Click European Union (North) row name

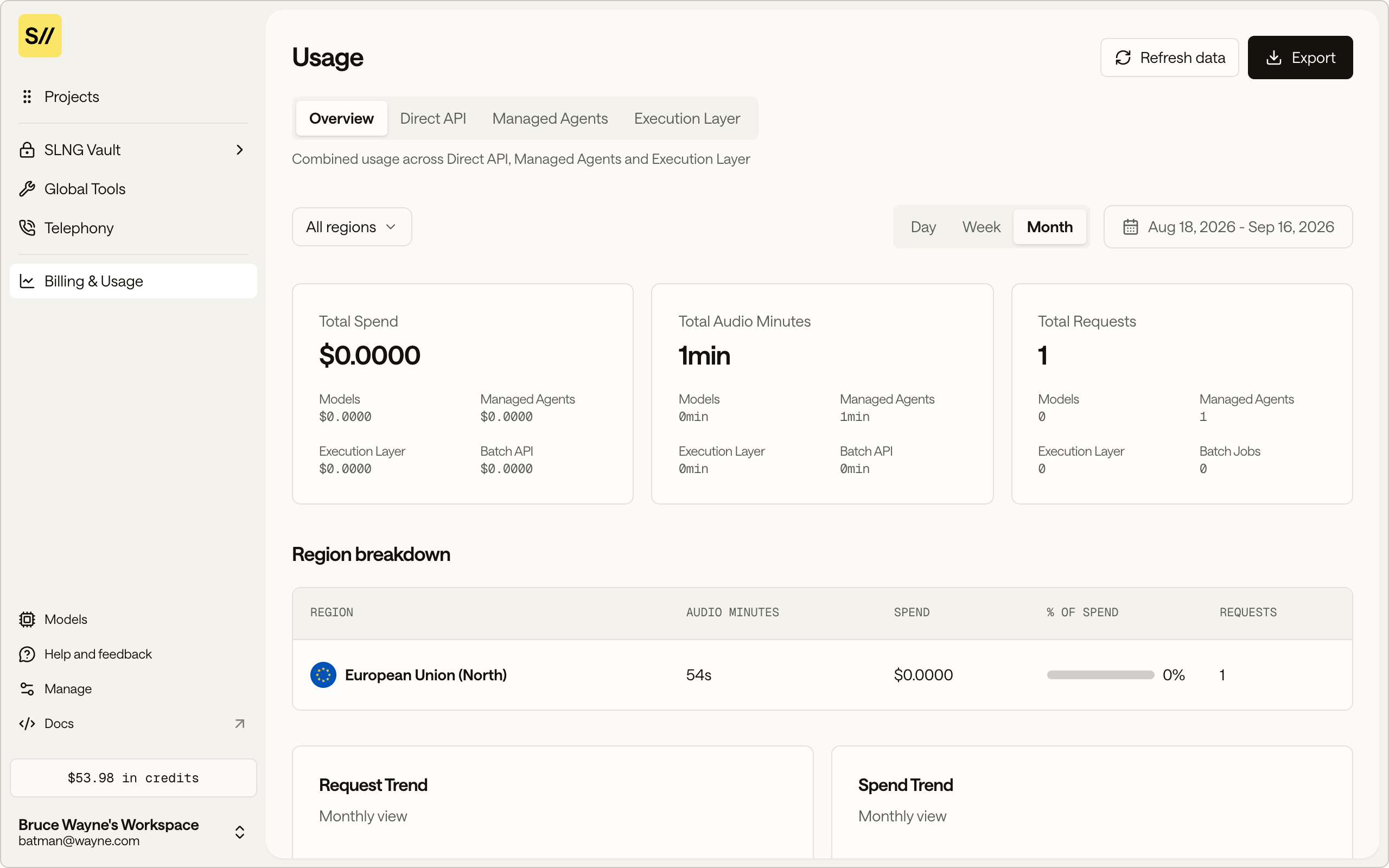[426, 674]
